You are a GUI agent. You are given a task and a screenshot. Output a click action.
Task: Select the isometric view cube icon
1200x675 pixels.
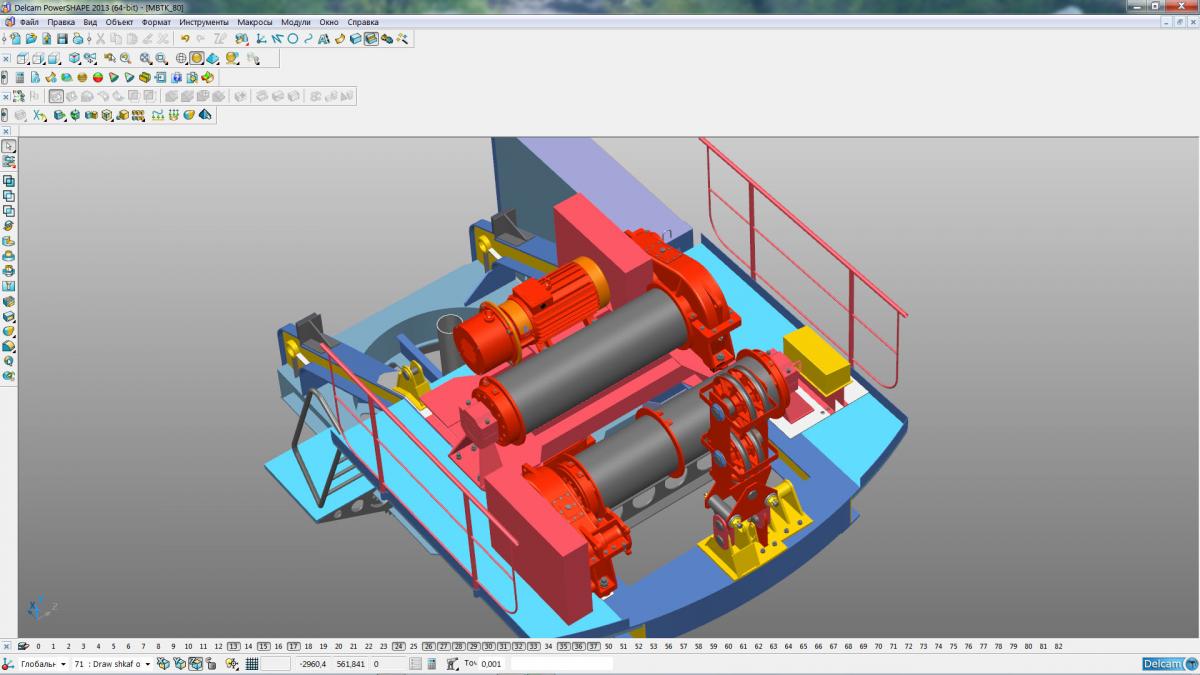click(x=74, y=58)
